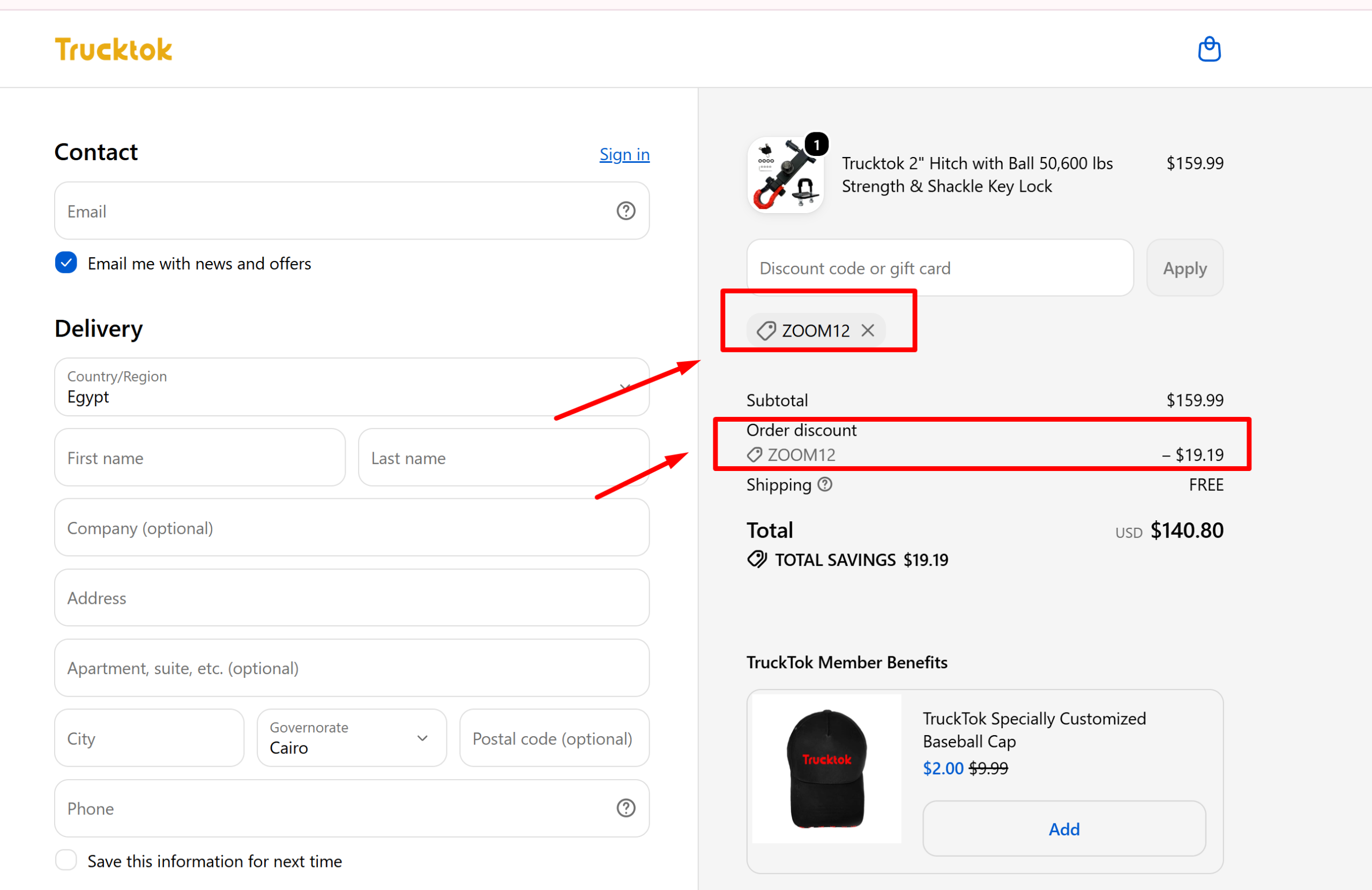Click the order discount amount – $19.19
The width and height of the screenshot is (1372, 890).
[x=1192, y=455]
